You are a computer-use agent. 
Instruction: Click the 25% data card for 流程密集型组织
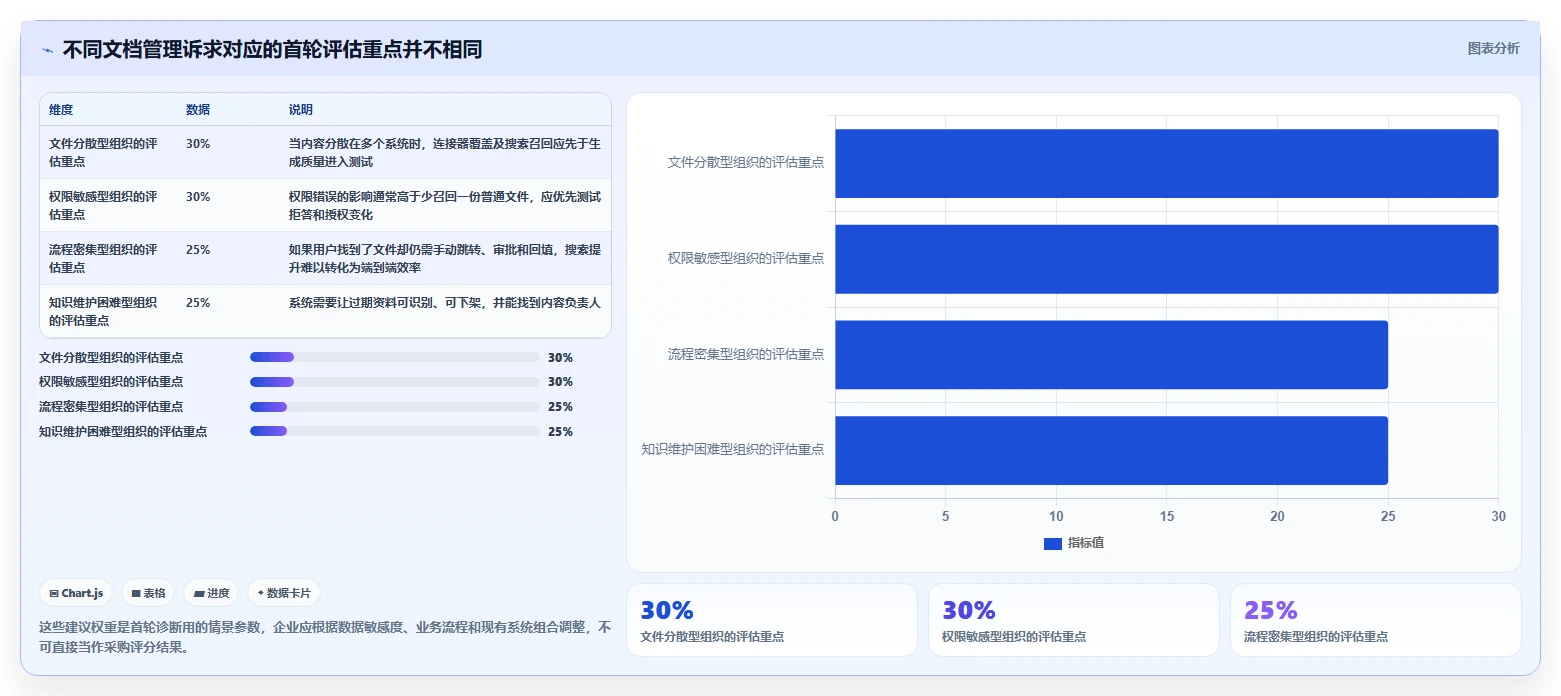(x=1375, y=620)
